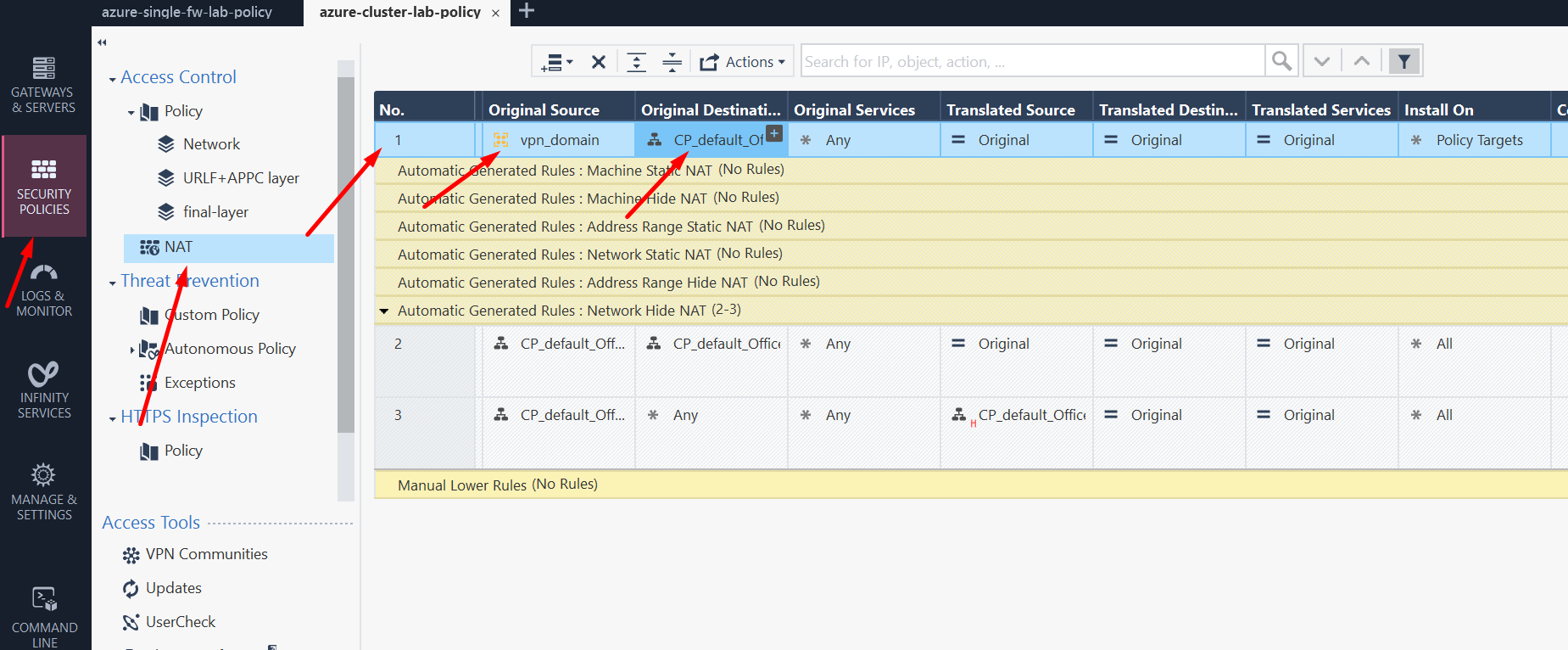
Task: Click the delete rule X toolbar icon
Action: coord(599,62)
